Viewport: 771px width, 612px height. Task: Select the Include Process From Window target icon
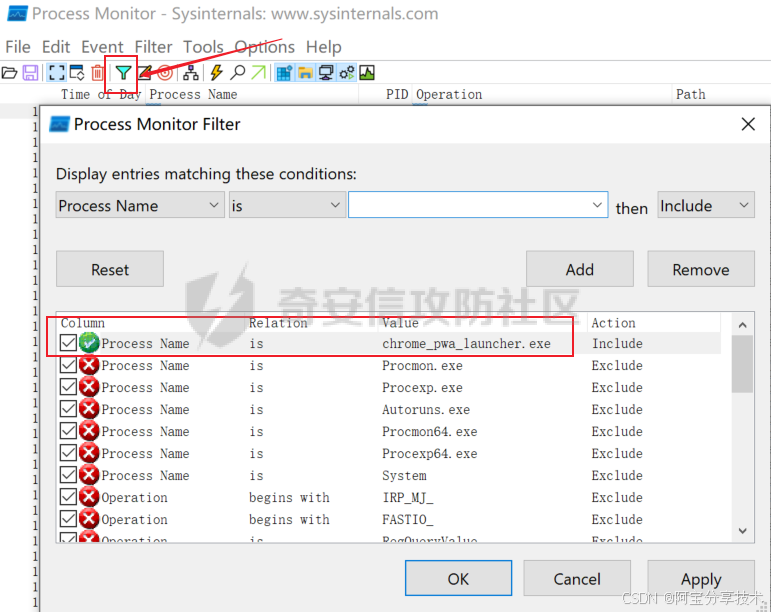pos(165,73)
